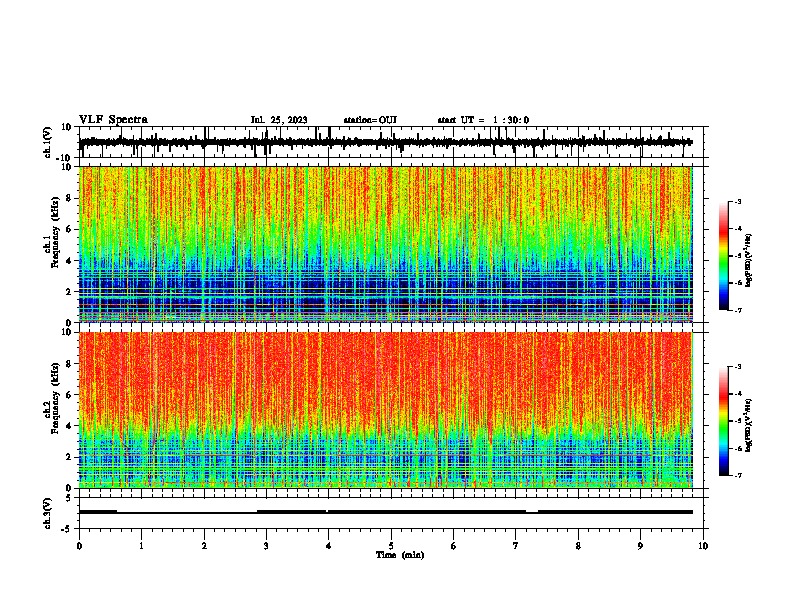
Task: Click the "-7" value below the ch.2 colorbar
Action: (738, 476)
